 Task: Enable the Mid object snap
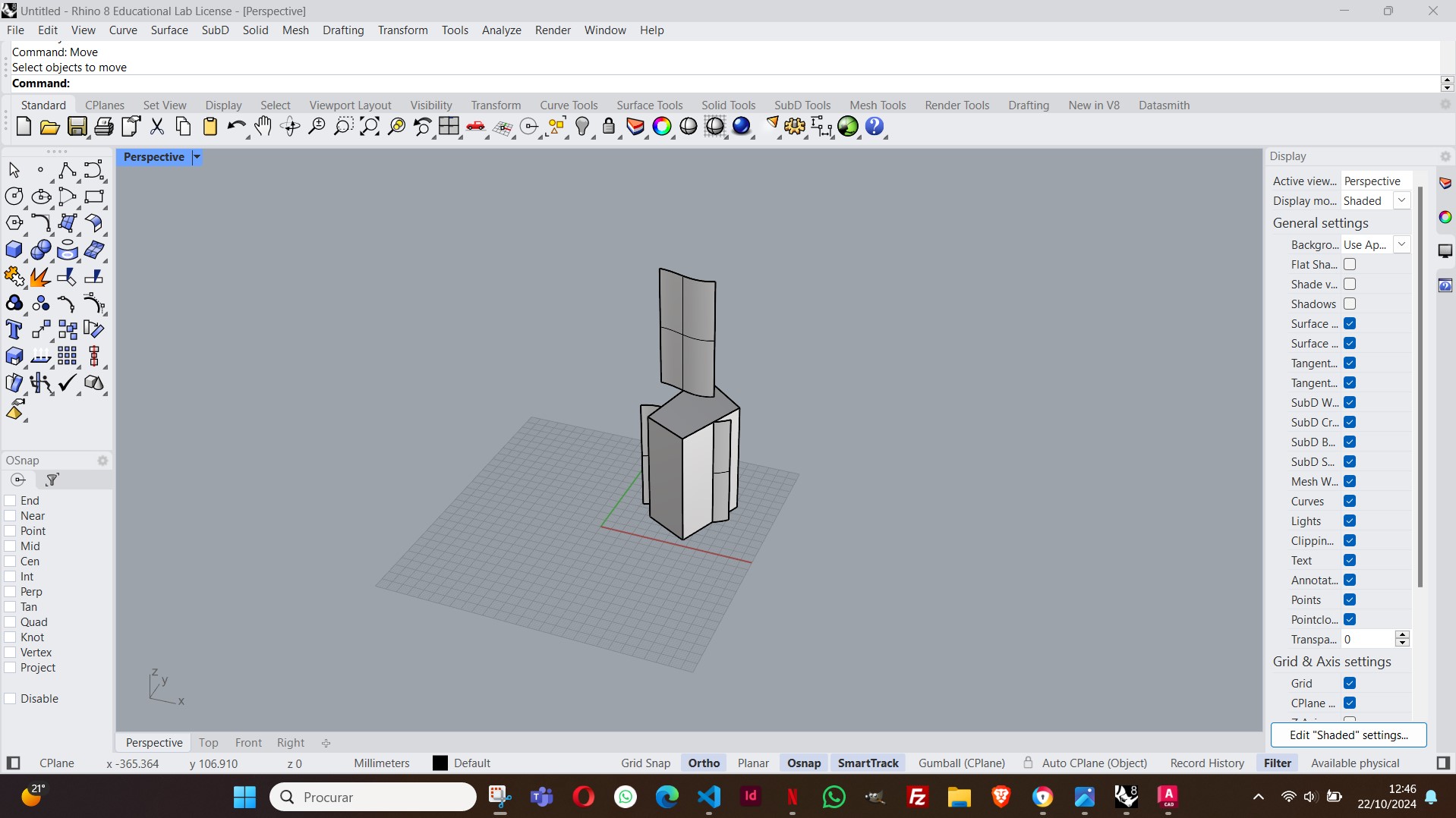coord(11,546)
